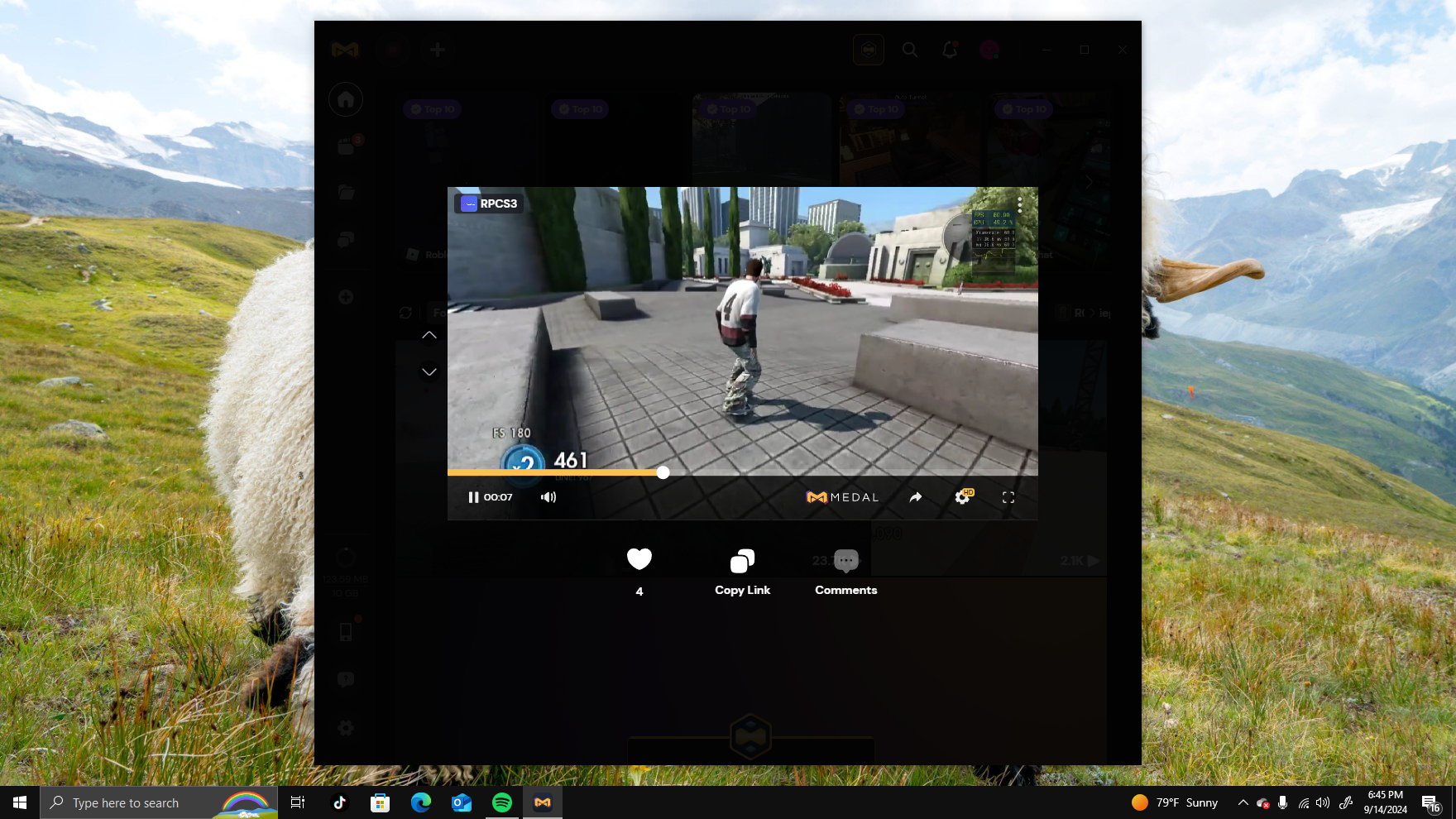1456x819 pixels.
Task: Click the MEDAL logo in player controls
Action: [x=842, y=497]
